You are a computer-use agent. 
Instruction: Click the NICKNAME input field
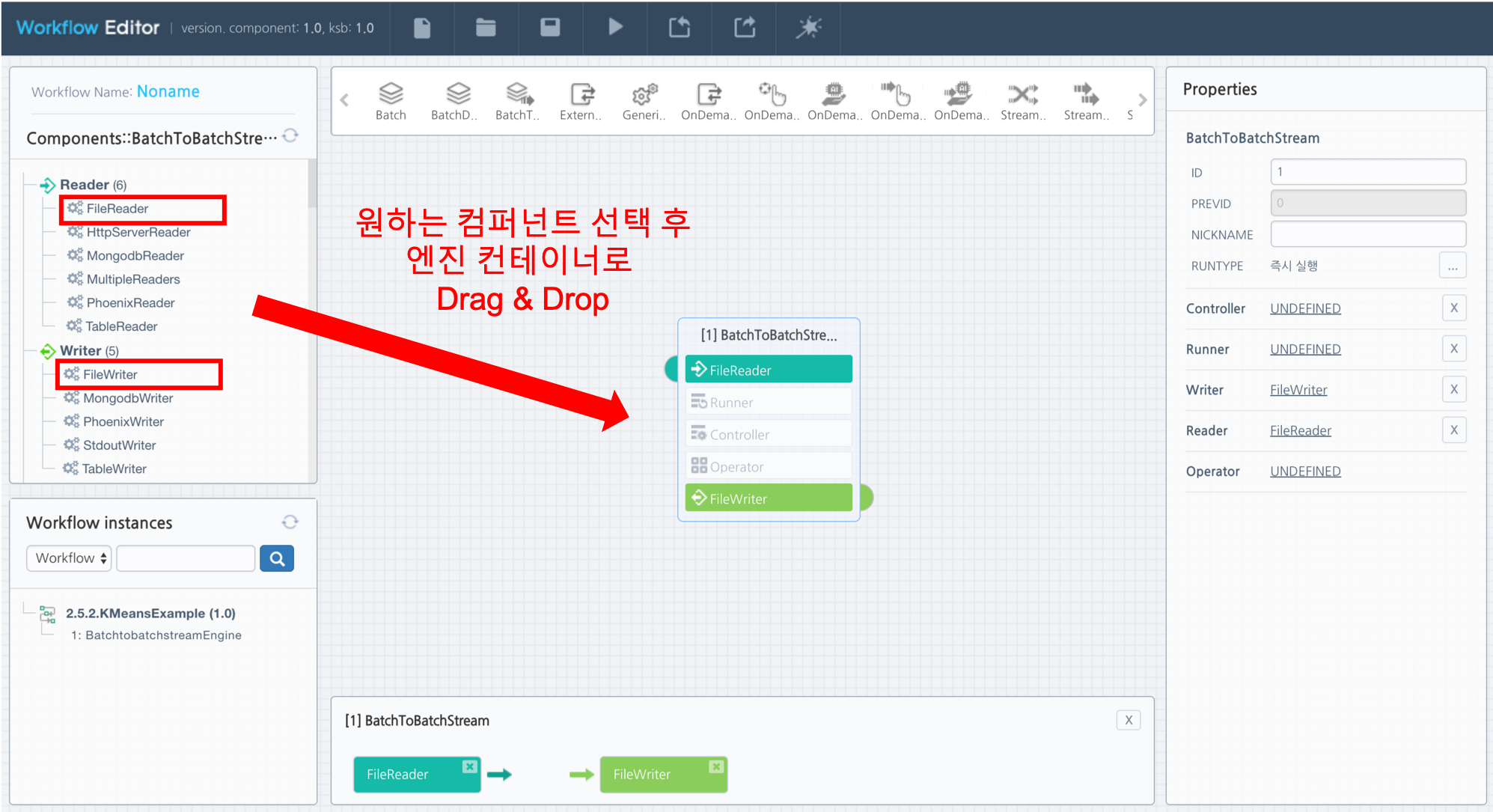[x=1368, y=234]
